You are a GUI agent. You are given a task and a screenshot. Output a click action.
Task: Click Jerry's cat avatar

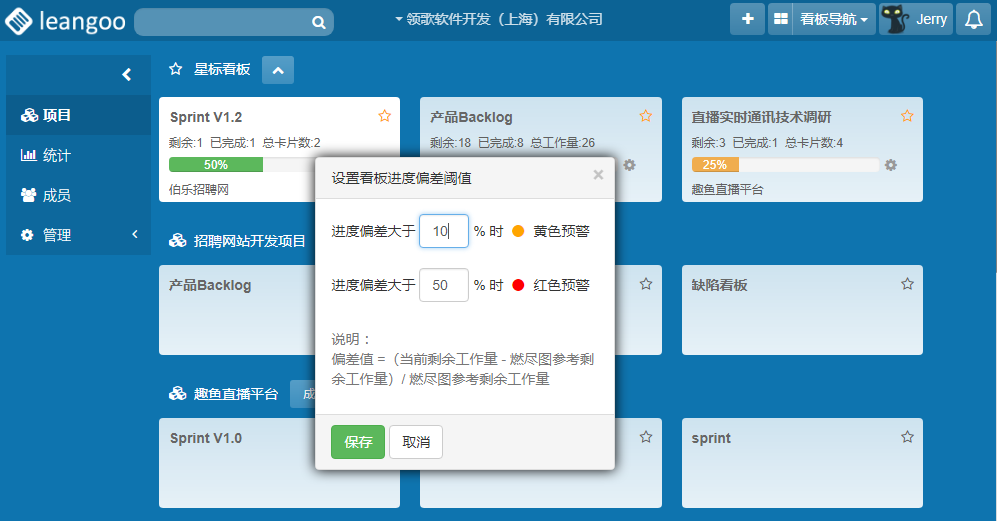point(895,19)
